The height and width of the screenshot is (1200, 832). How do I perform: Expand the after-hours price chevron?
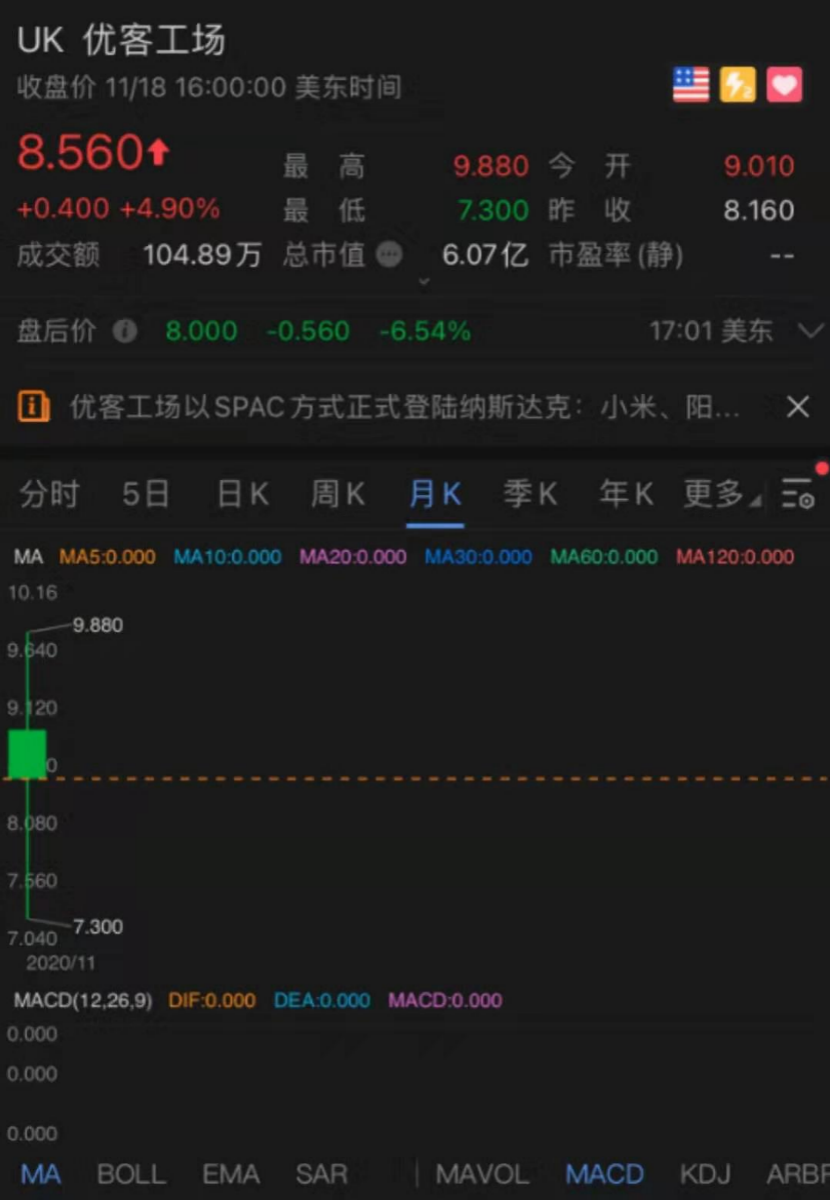pos(810,331)
